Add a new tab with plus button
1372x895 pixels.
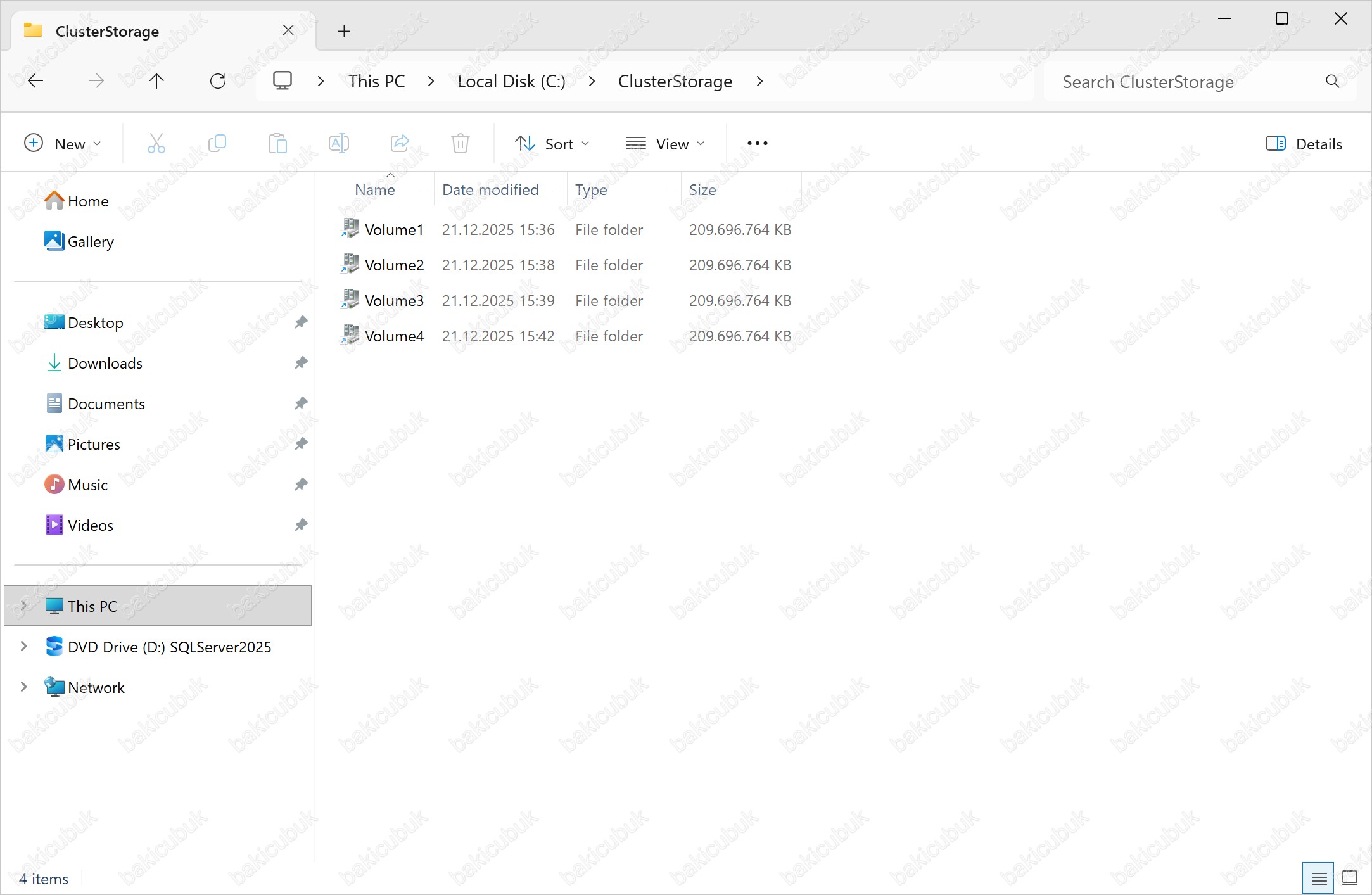[344, 31]
